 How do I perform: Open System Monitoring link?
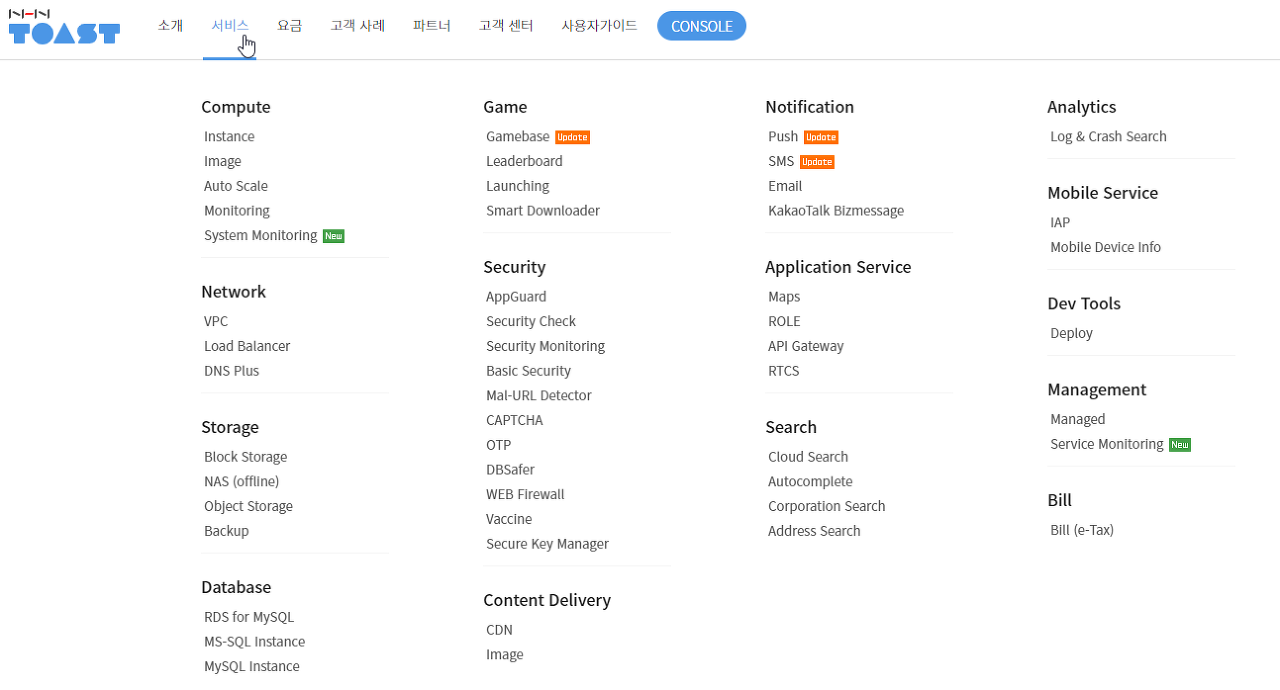point(260,236)
